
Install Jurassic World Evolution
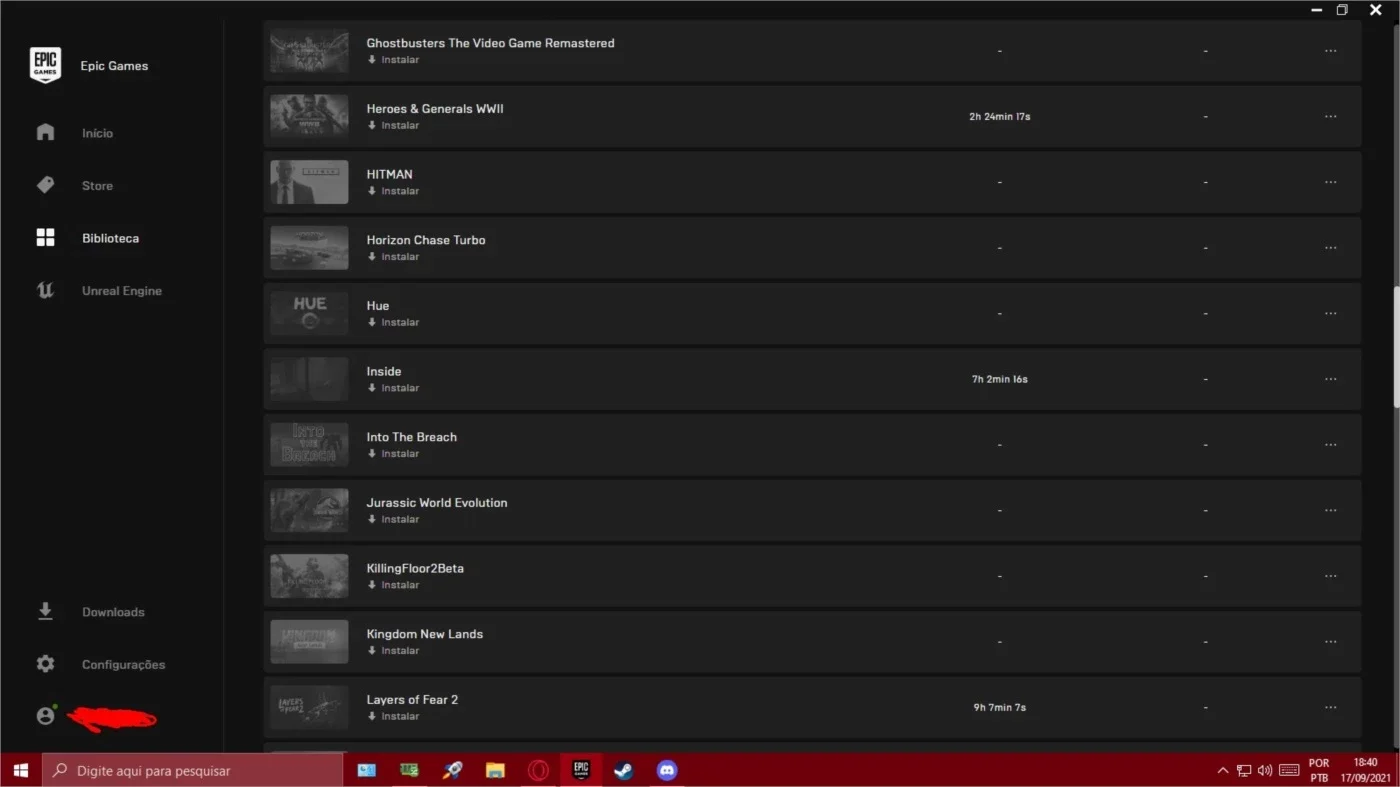[393, 520]
